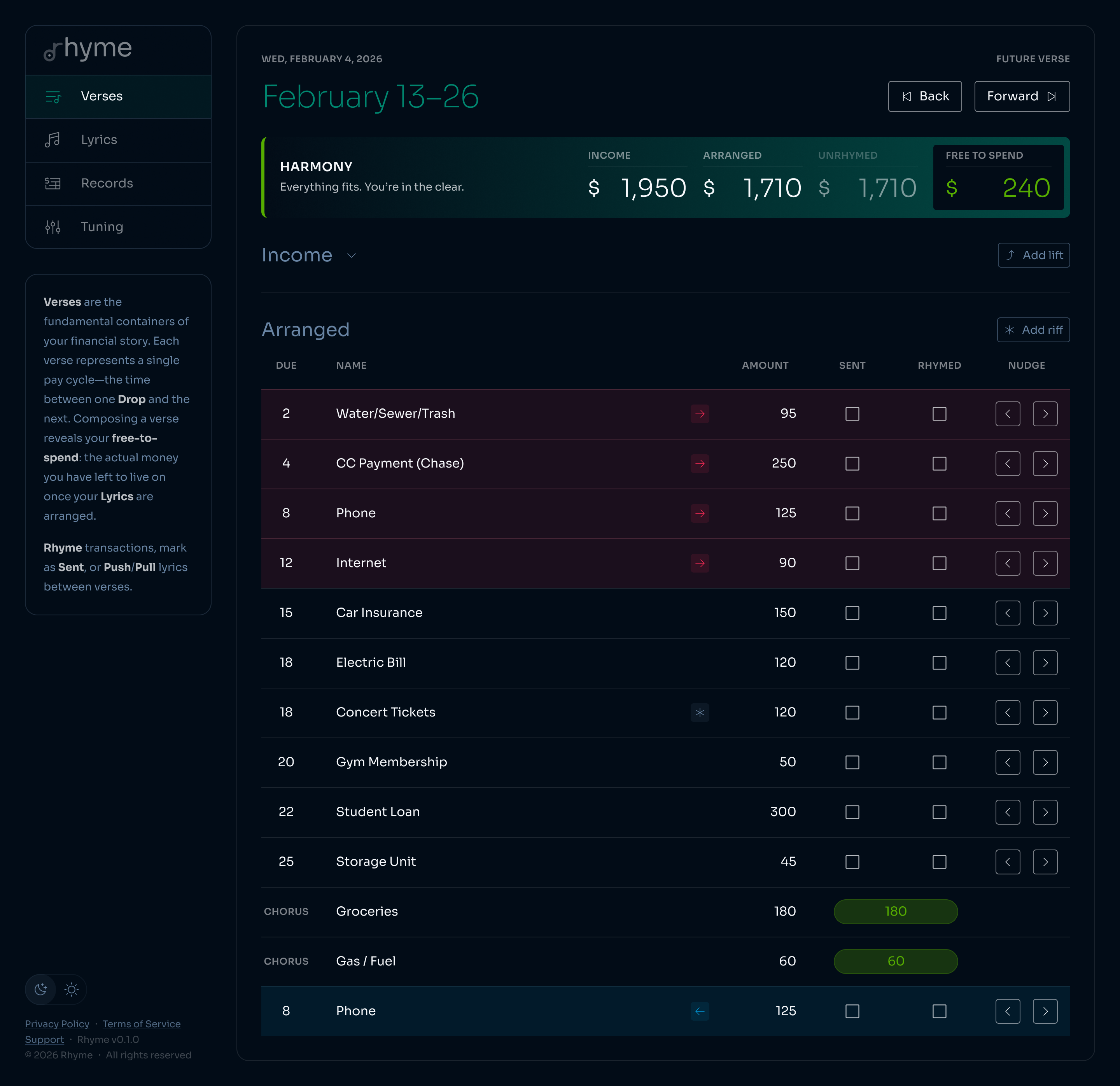This screenshot has width=1120, height=1086.
Task: Click the Rhyme logo
Action: (x=88, y=49)
